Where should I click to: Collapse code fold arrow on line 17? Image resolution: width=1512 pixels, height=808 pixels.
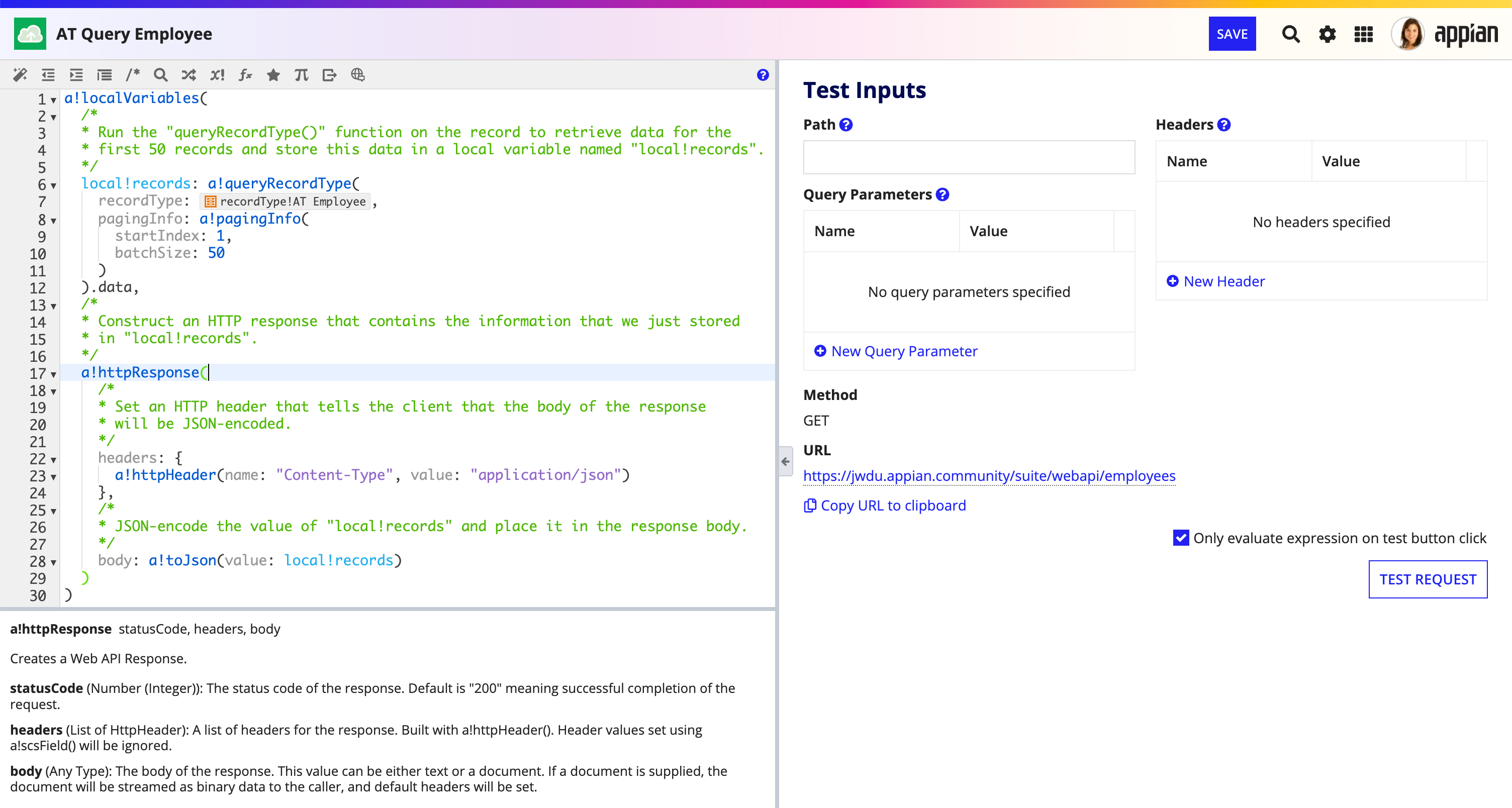pos(53,374)
